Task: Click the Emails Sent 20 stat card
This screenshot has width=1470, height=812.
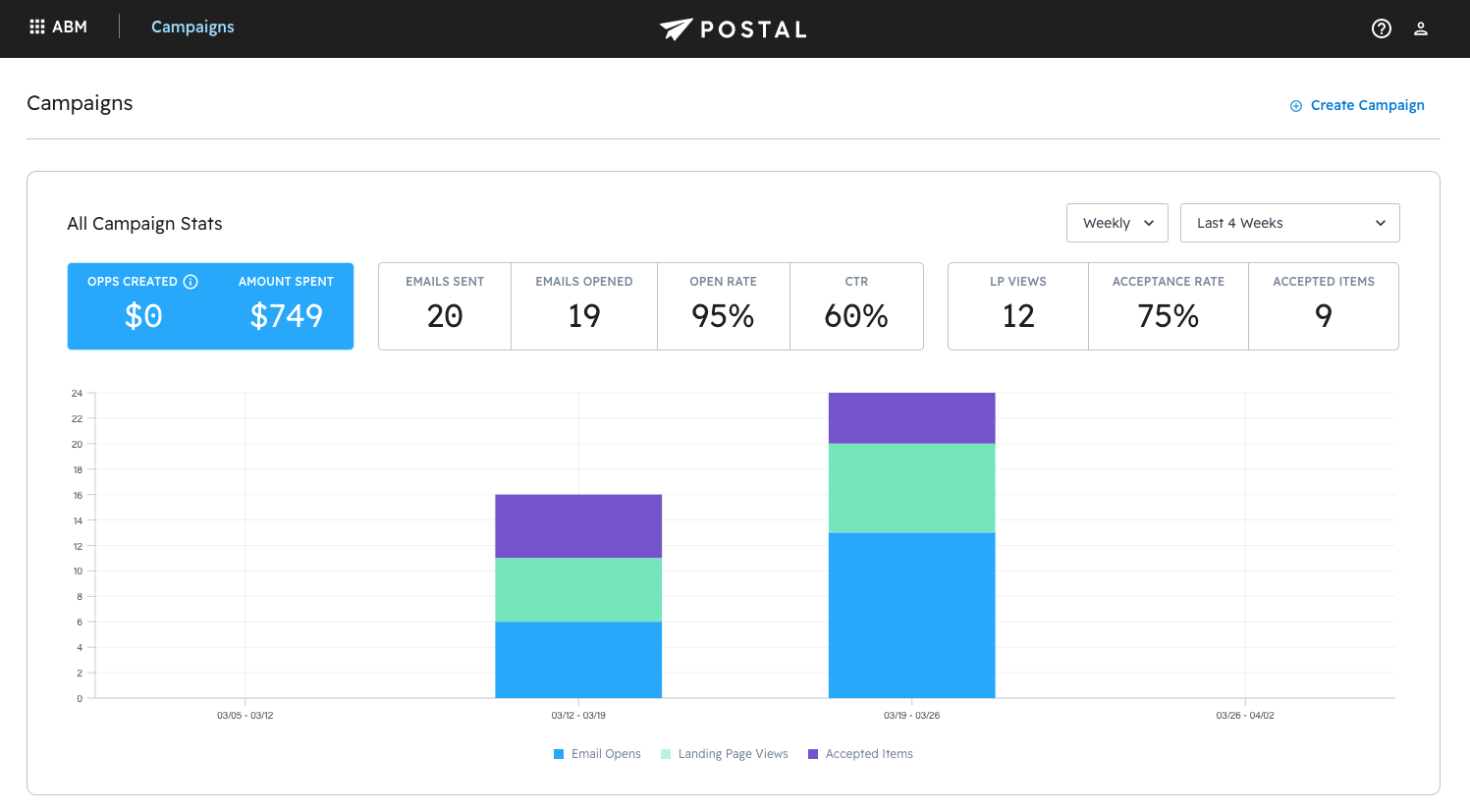Action: tap(445, 306)
